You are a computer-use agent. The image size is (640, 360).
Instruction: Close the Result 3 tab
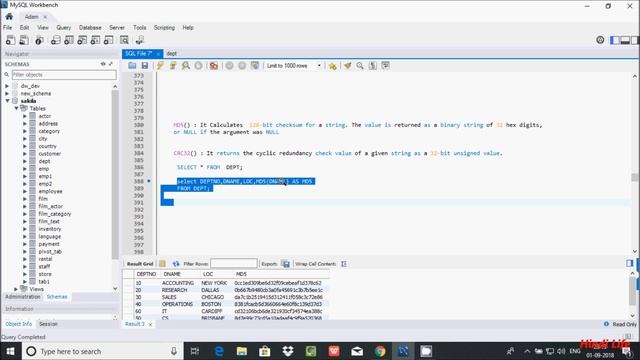[151, 324]
